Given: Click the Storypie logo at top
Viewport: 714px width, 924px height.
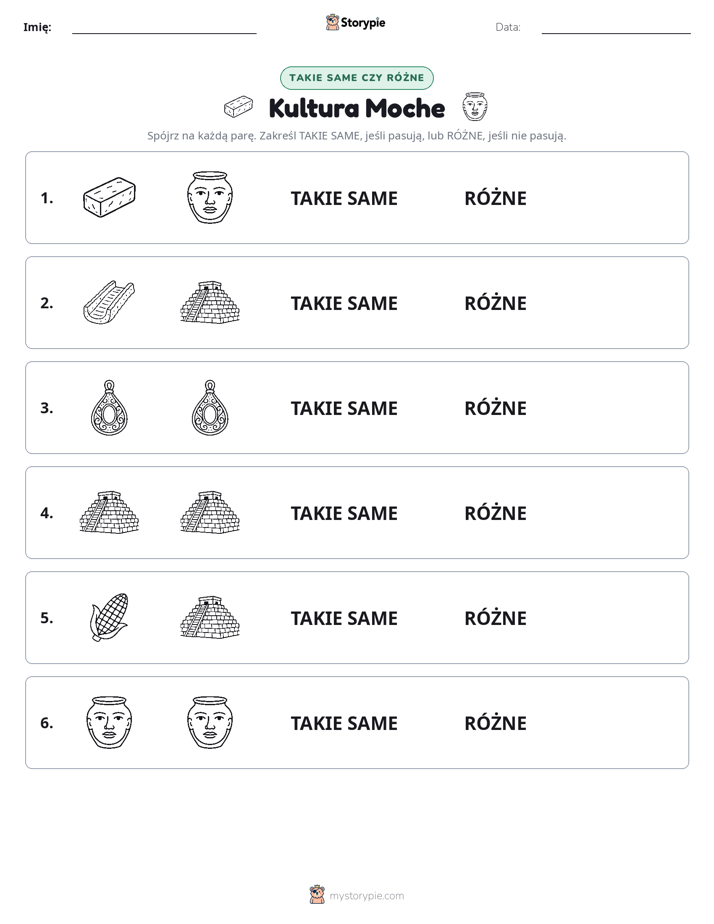Looking at the screenshot, I should point(356,22).
